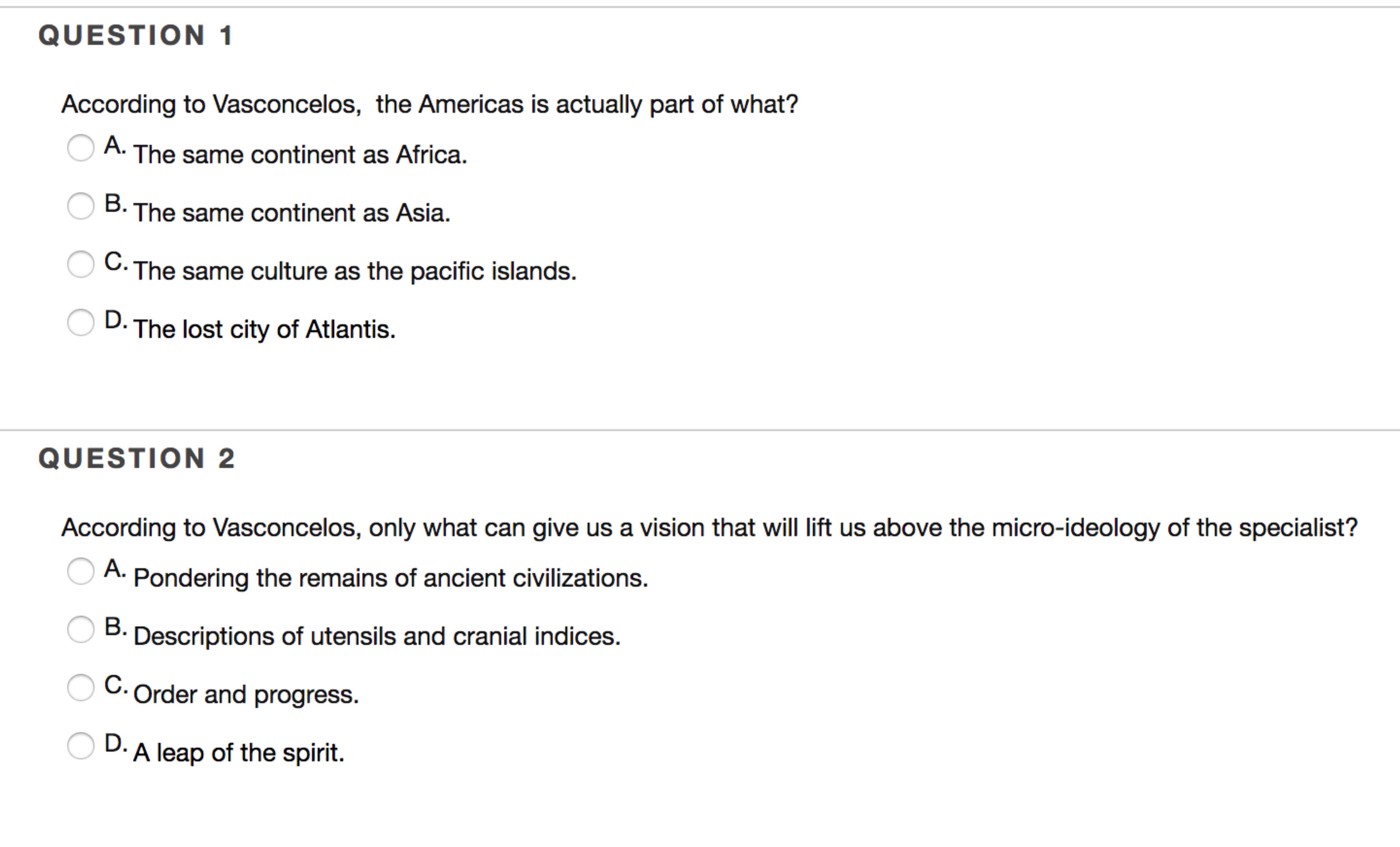1400x847 pixels.
Task: Click 'The same culture as the pacific islands'
Action: pyautogui.click(x=354, y=271)
